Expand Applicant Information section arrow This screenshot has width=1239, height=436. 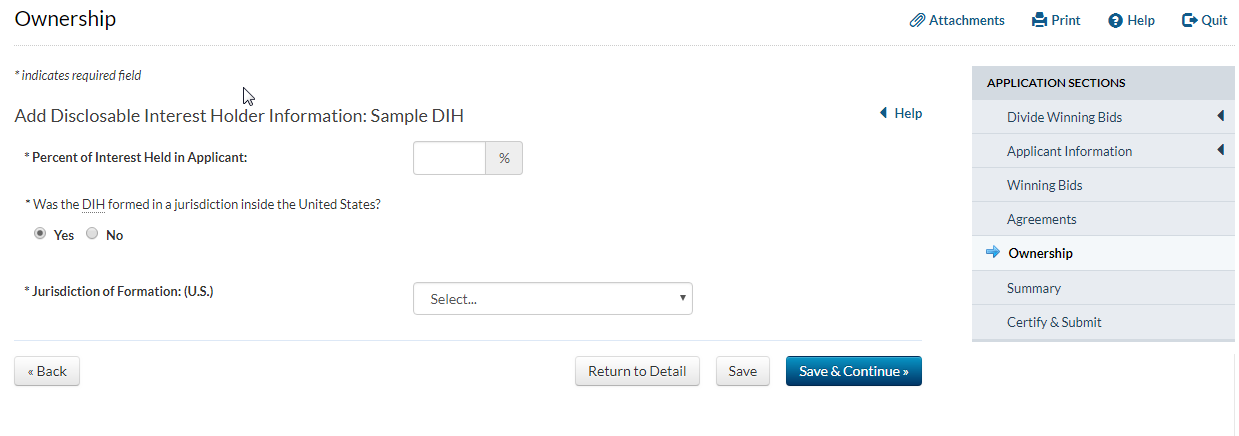[1221, 151]
